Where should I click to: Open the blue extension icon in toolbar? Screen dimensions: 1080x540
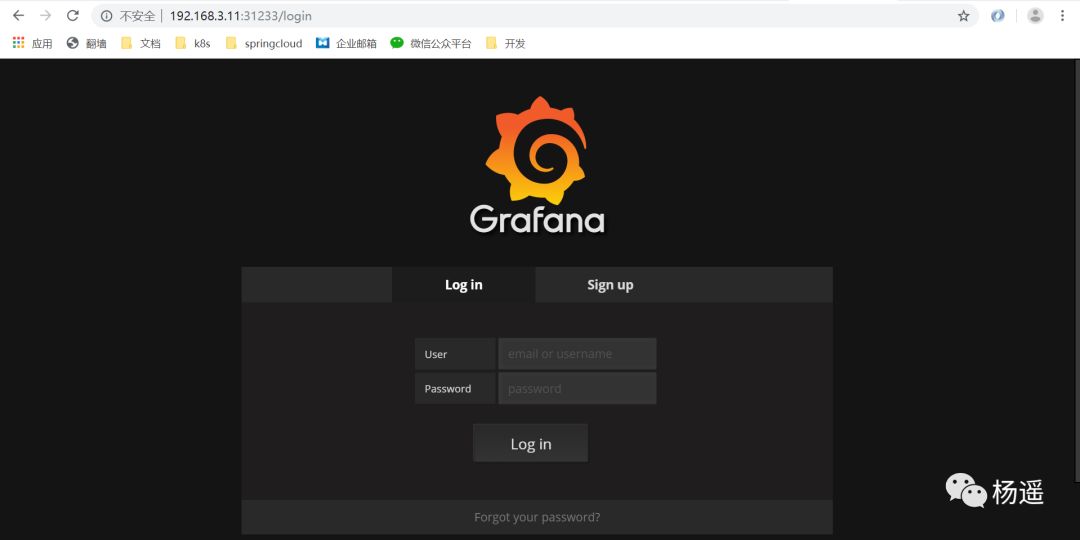[997, 15]
